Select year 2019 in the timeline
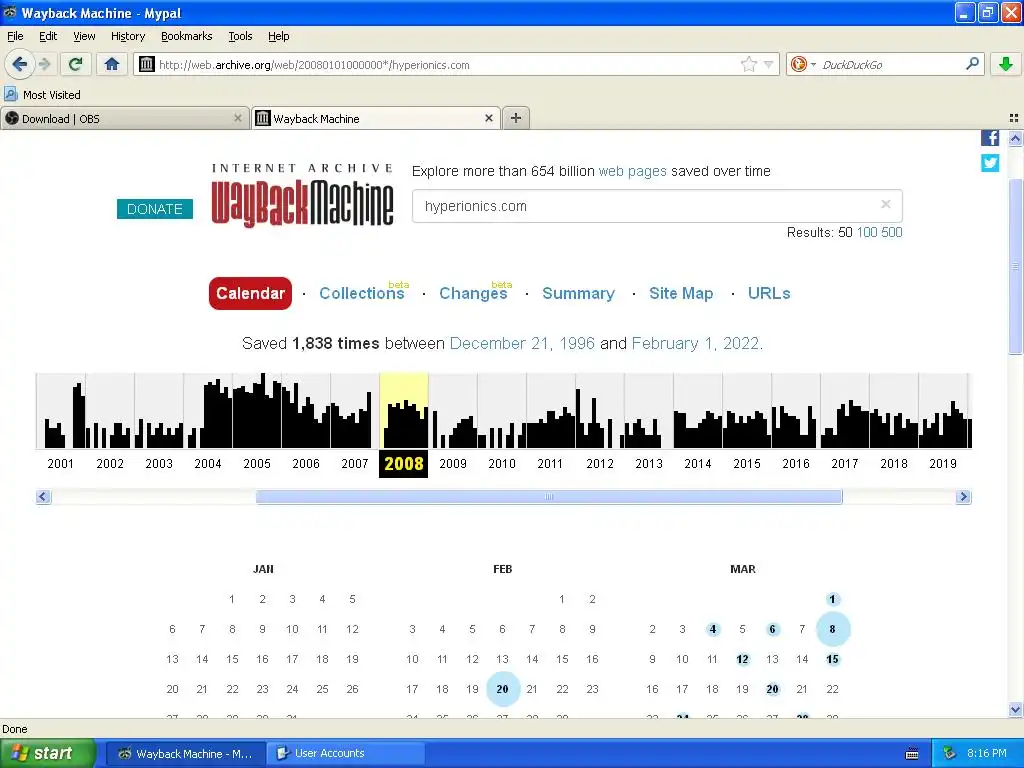 pyautogui.click(x=942, y=463)
